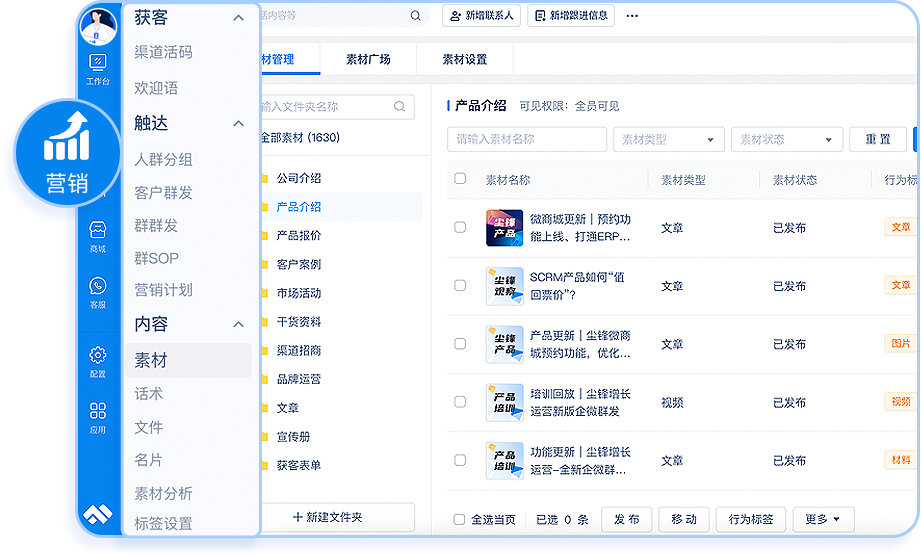Open 客户群发 menu item
Image resolution: width=921 pixels, height=555 pixels.
(x=163, y=193)
